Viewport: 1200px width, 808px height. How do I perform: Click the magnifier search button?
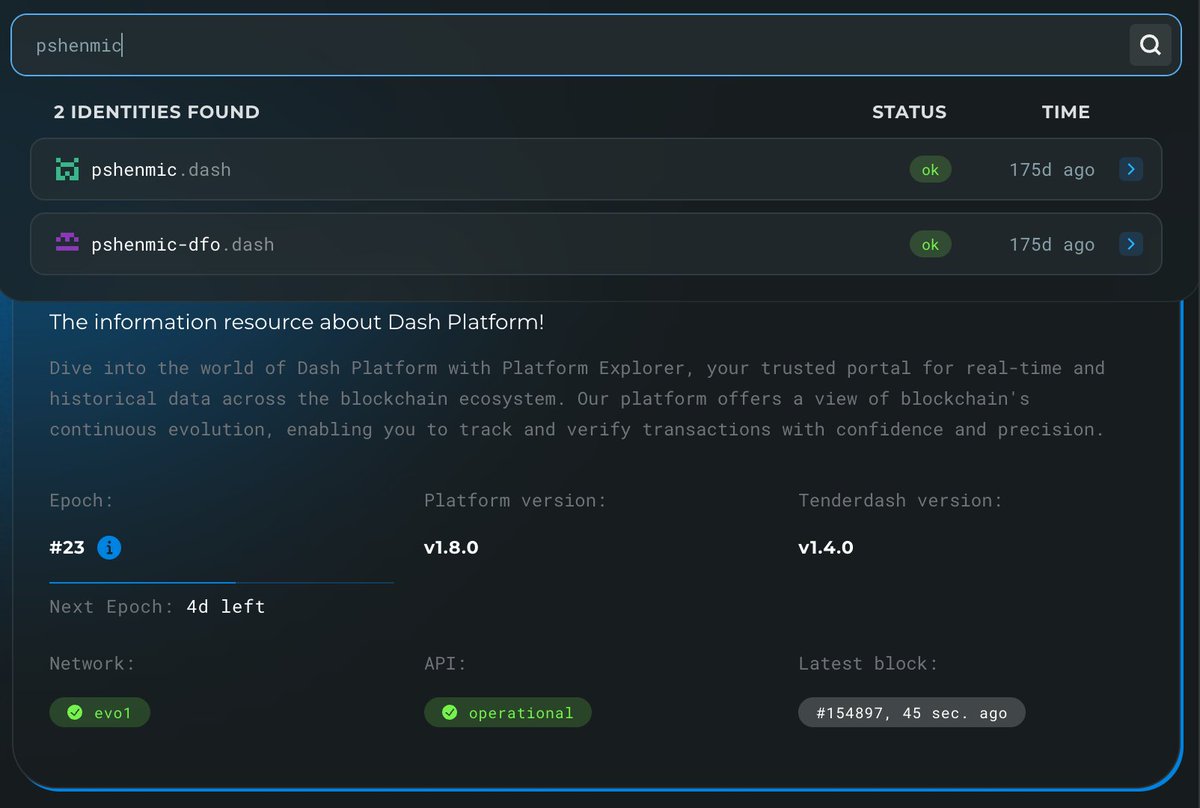pos(1150,45)
